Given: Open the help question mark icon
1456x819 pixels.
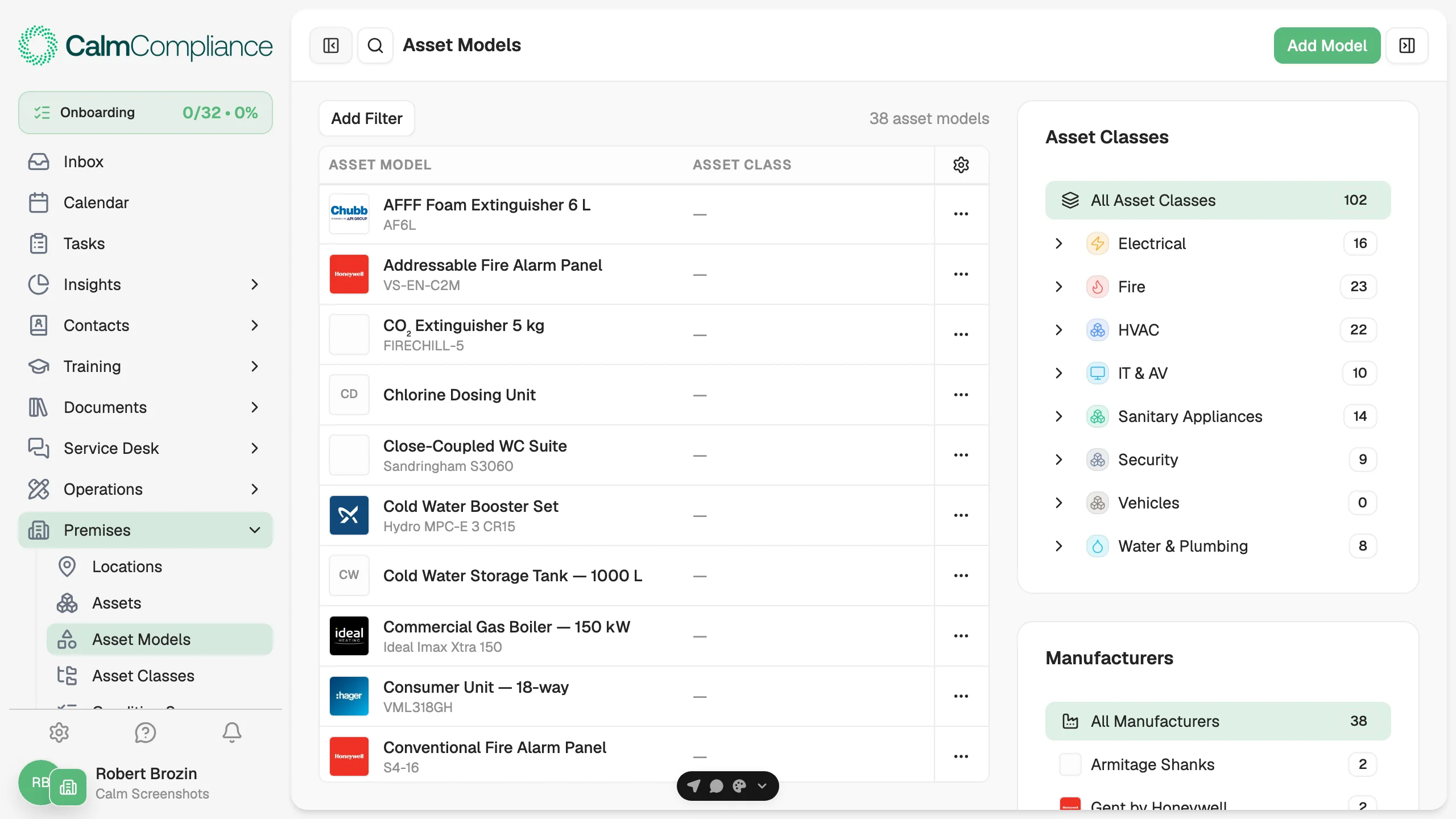Looking at the screenshot, I should (x=146, y=733).
